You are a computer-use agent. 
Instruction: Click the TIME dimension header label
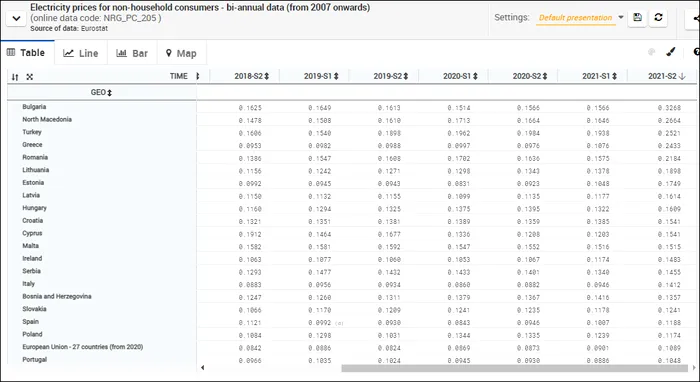coord(179,76)
